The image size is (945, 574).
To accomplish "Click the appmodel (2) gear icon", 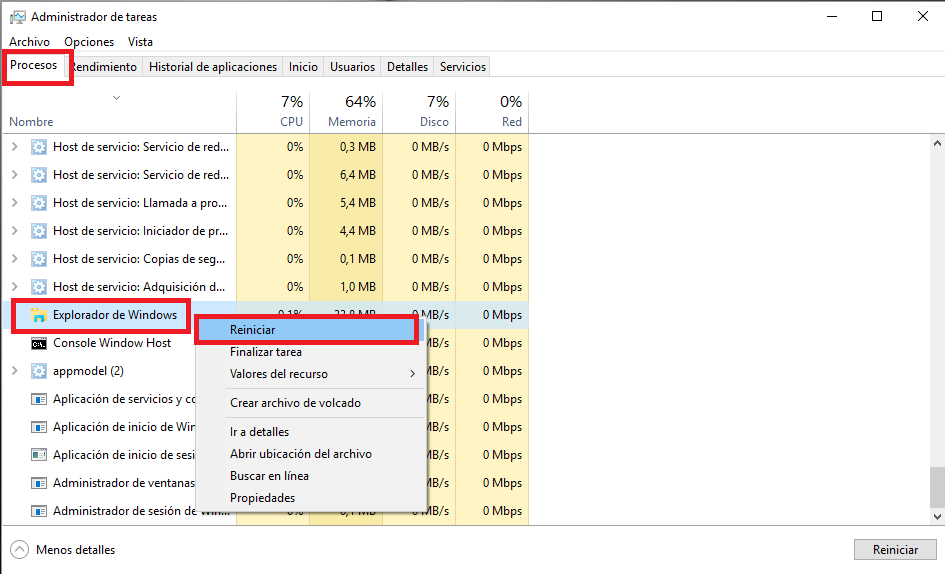I will tap(39, 371).
